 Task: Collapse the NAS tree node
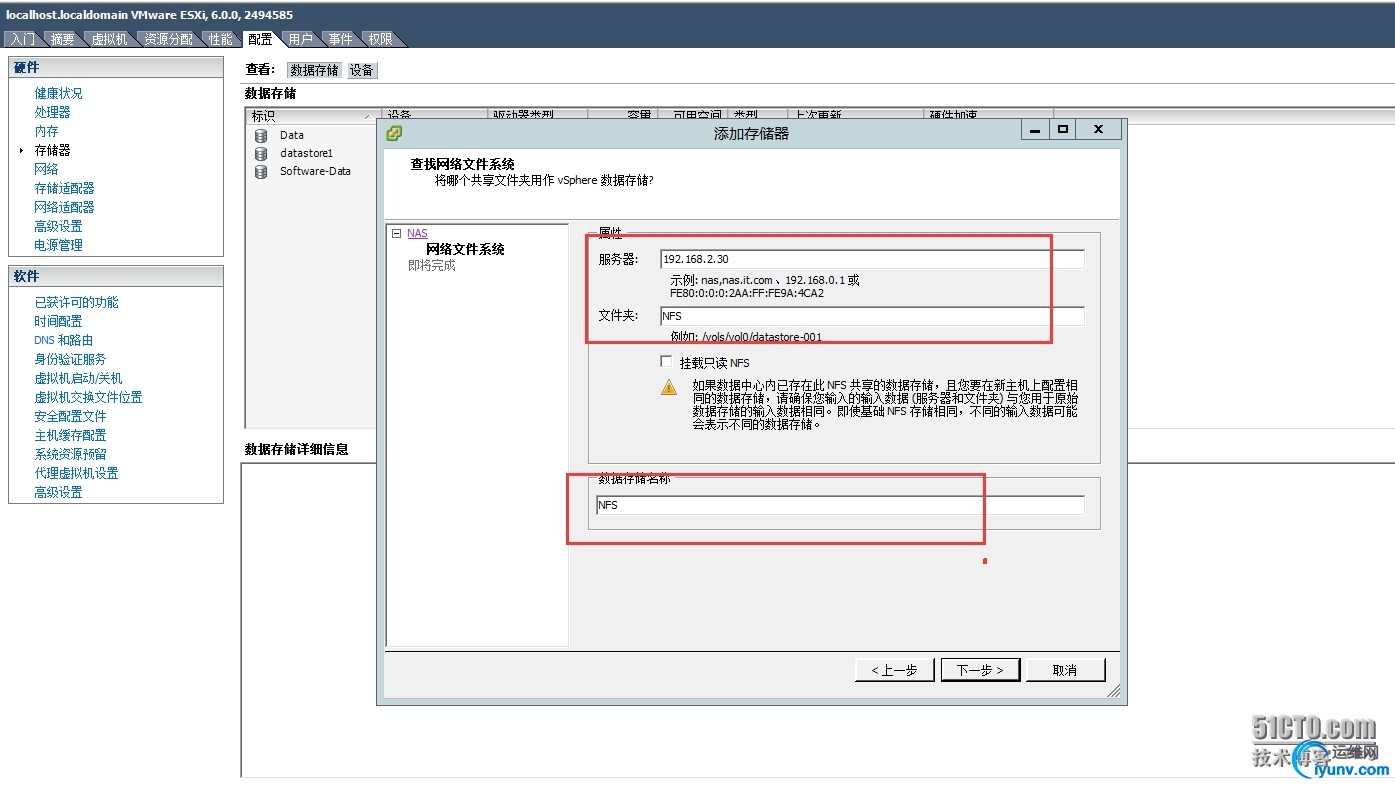pos(396,233)
